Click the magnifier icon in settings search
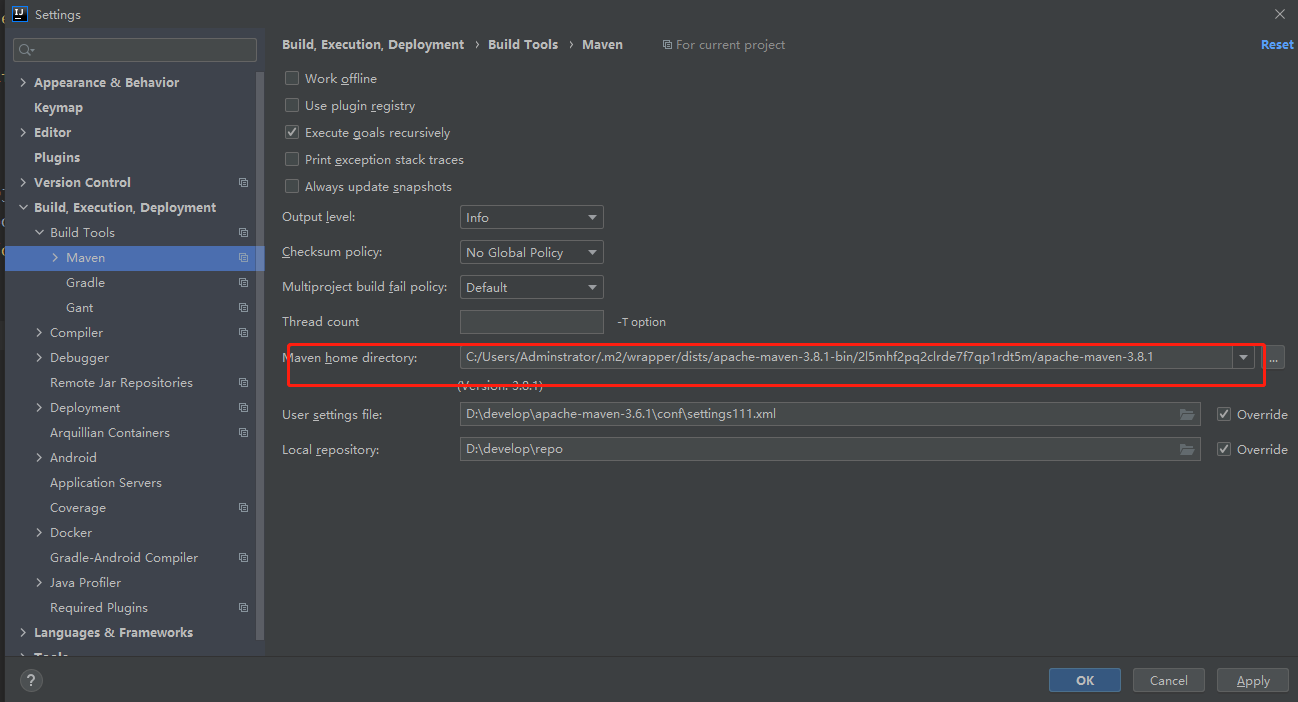 click(26, 49)
